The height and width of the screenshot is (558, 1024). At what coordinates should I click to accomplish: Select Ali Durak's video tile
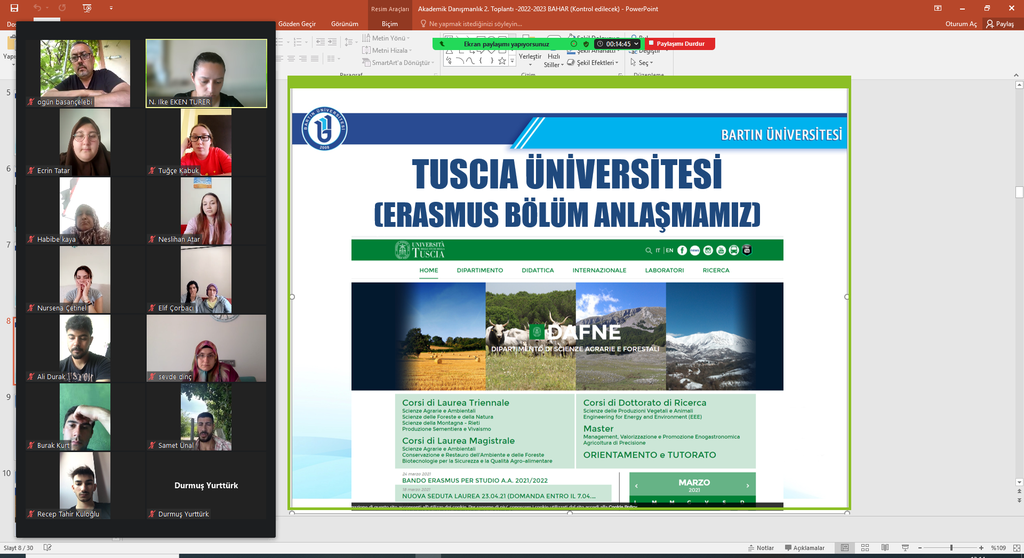coord(85,348)
